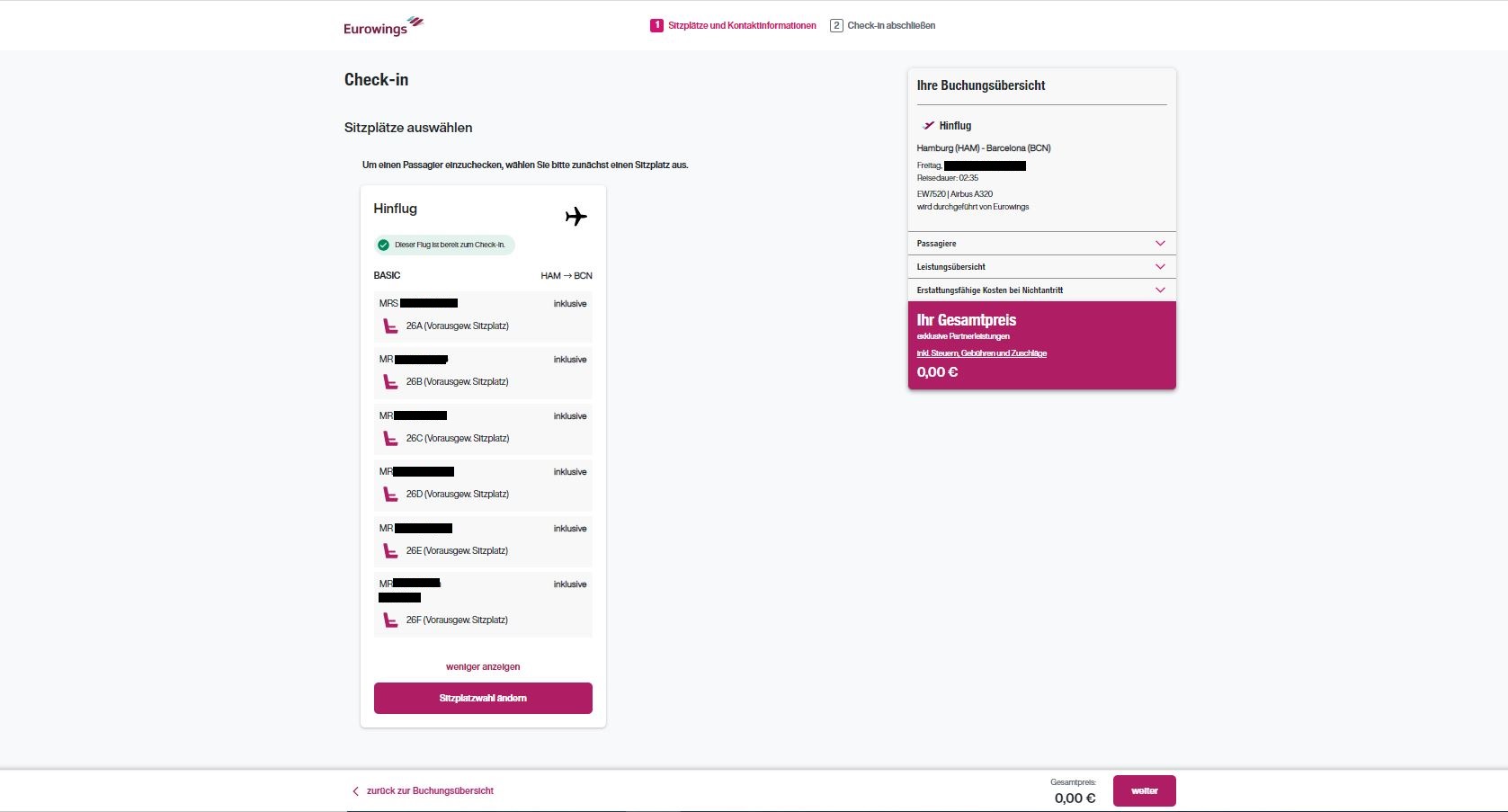Click the seat icon next to 26A
This screenshot has height=812, width=1508.
pos(390,326)
